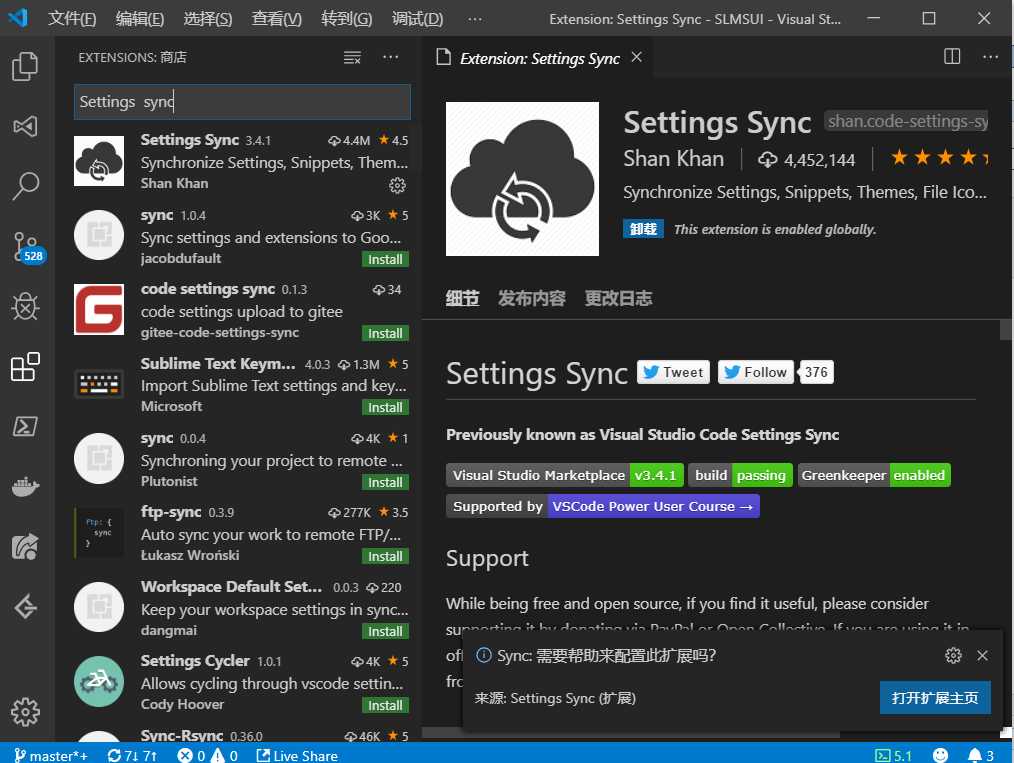Open the diamond arrow icon in activity bar
Image resolution: width=1014 pixels, height=763 pixels.
(x=25, y=607)
